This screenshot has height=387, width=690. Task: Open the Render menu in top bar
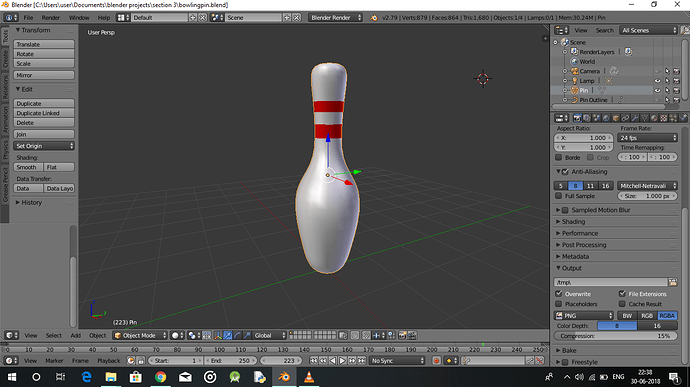tap(51, 18)
